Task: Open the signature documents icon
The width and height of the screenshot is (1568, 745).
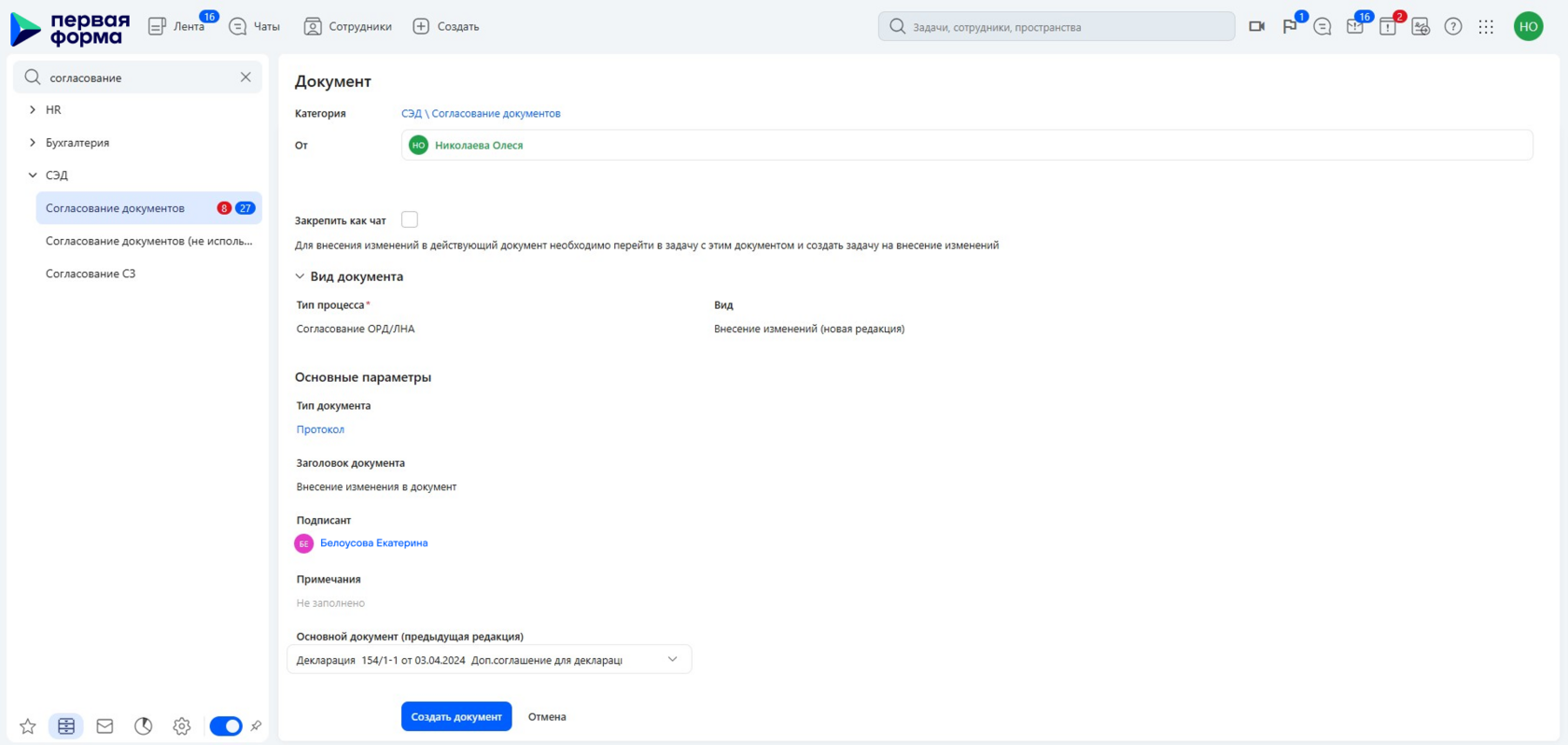Action: (x=1421, y=27)
